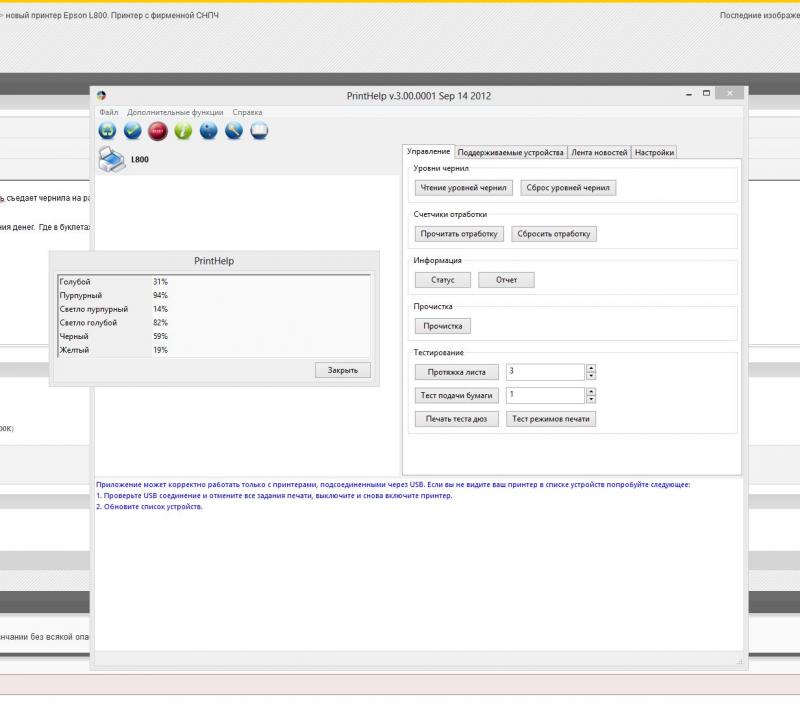Click the blue monitor toolbar icon

(259, 131)
